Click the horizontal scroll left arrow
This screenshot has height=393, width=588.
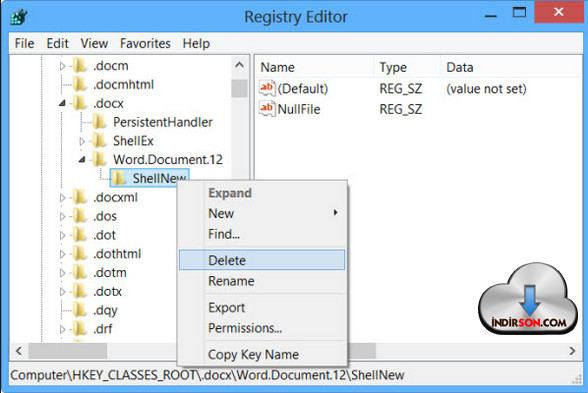coord(19,351)
